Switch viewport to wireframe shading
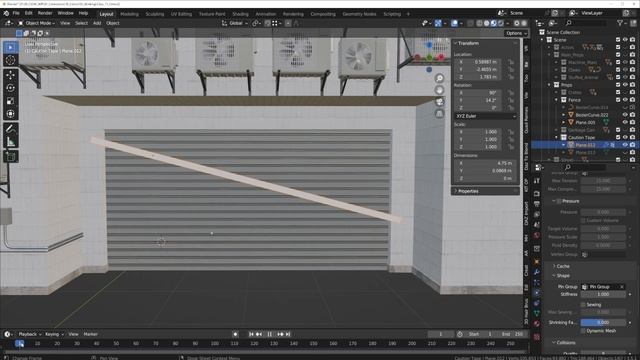This screenshot has width=640, height=360. click(x=479, y=23)
